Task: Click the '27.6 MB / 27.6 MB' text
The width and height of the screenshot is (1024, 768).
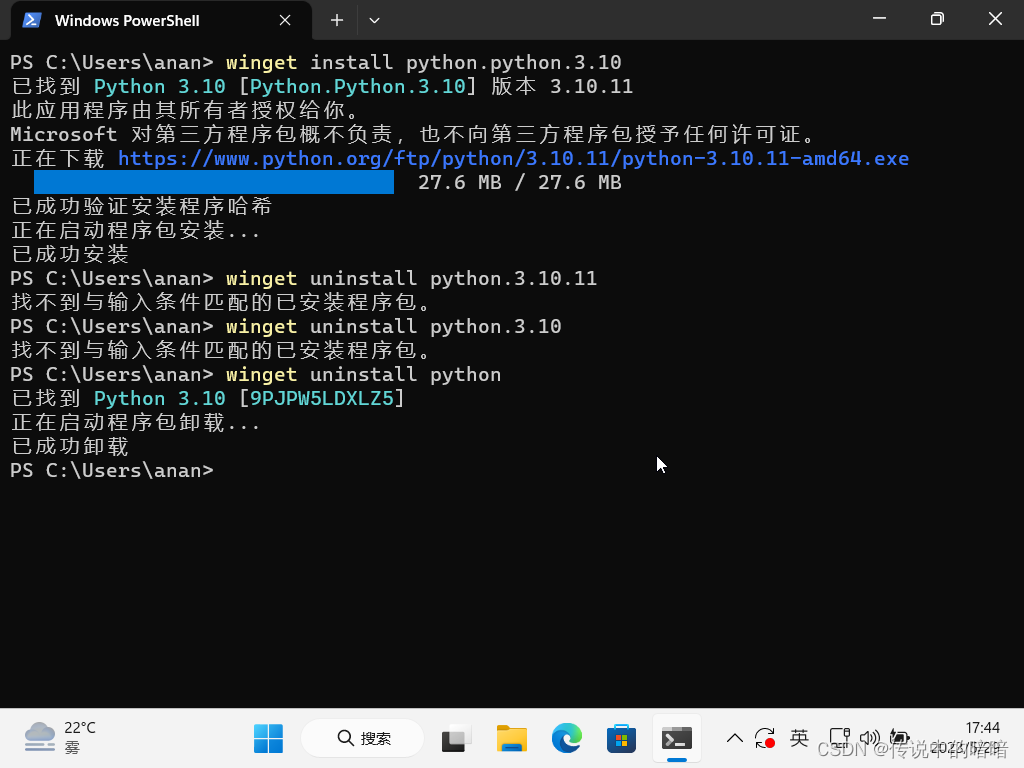Action: pyautogui.click(x=520, y=182)
